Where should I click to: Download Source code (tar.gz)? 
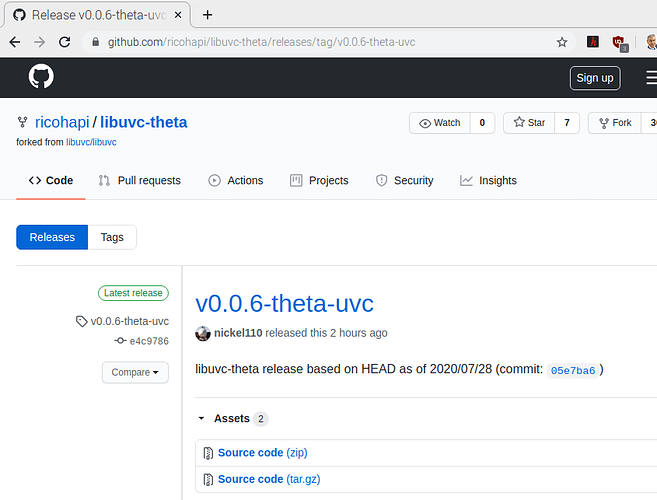tap(269, 479)
